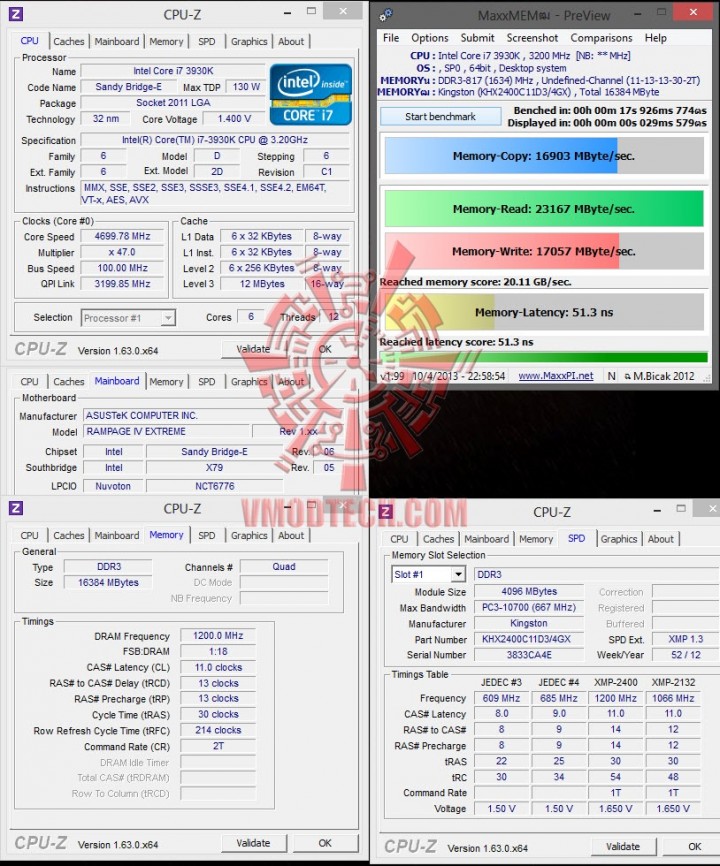Select Mainboard tab in the SPD CPU-Z window
Viewport: 720px width, 866px height.
tap(486, 539)
